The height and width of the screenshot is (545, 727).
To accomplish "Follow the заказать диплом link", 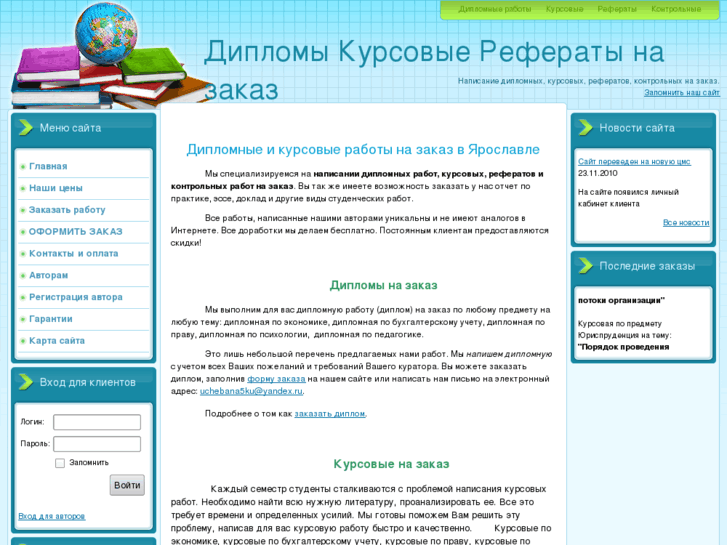I will coord(330,413).
